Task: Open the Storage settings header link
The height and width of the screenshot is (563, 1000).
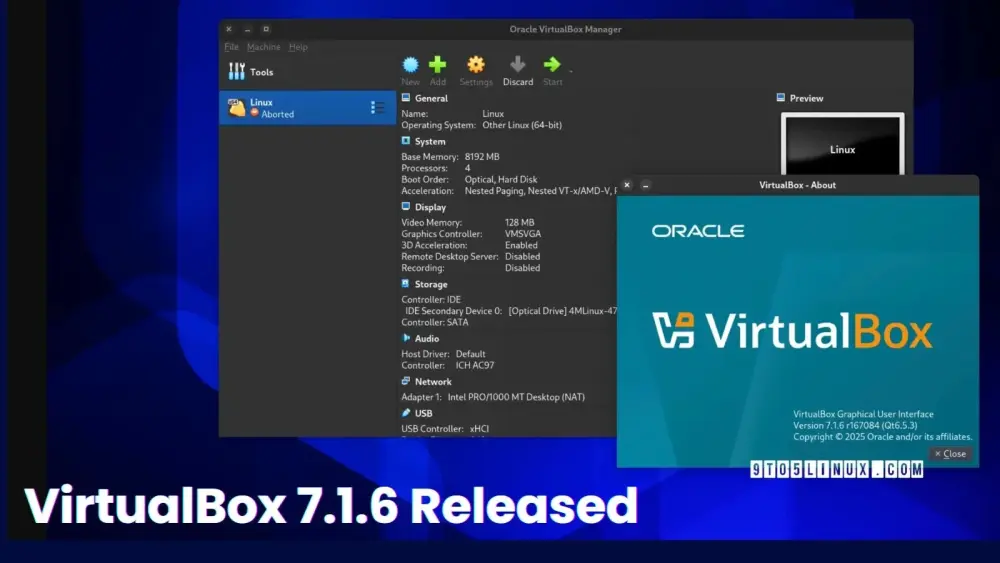Action: [431, 284]
